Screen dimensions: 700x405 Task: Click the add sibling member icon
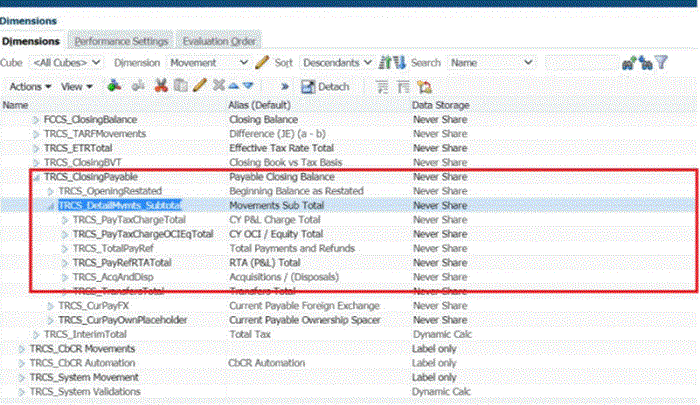click(138, 86)
